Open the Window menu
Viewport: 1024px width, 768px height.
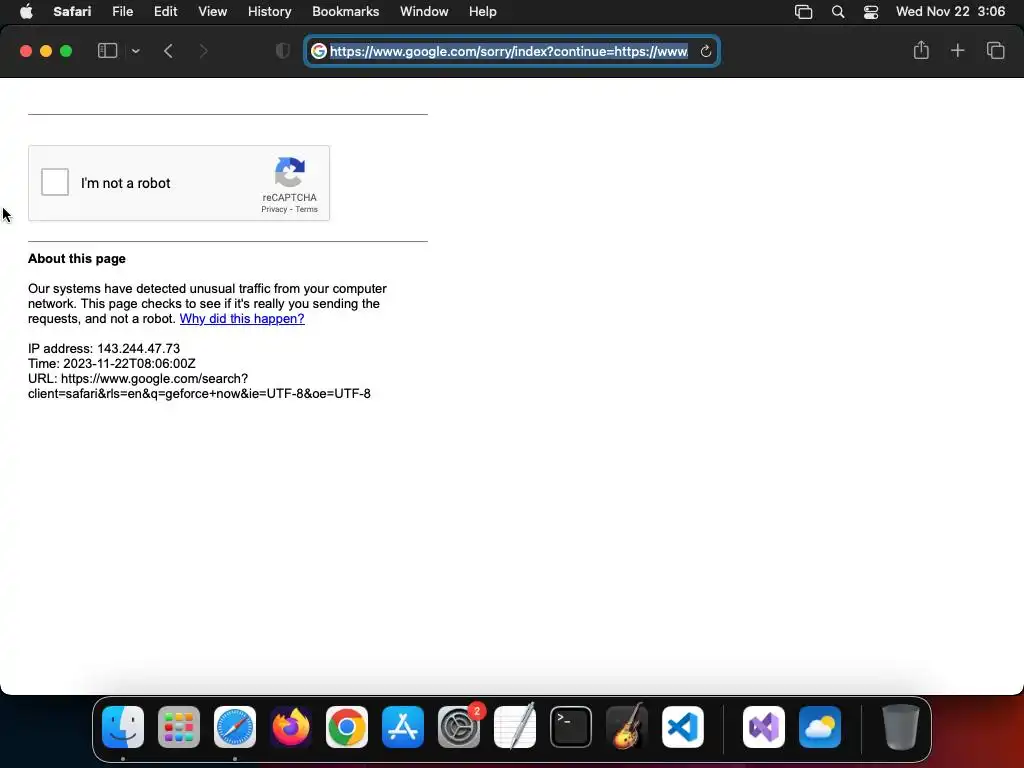point(424,12)
